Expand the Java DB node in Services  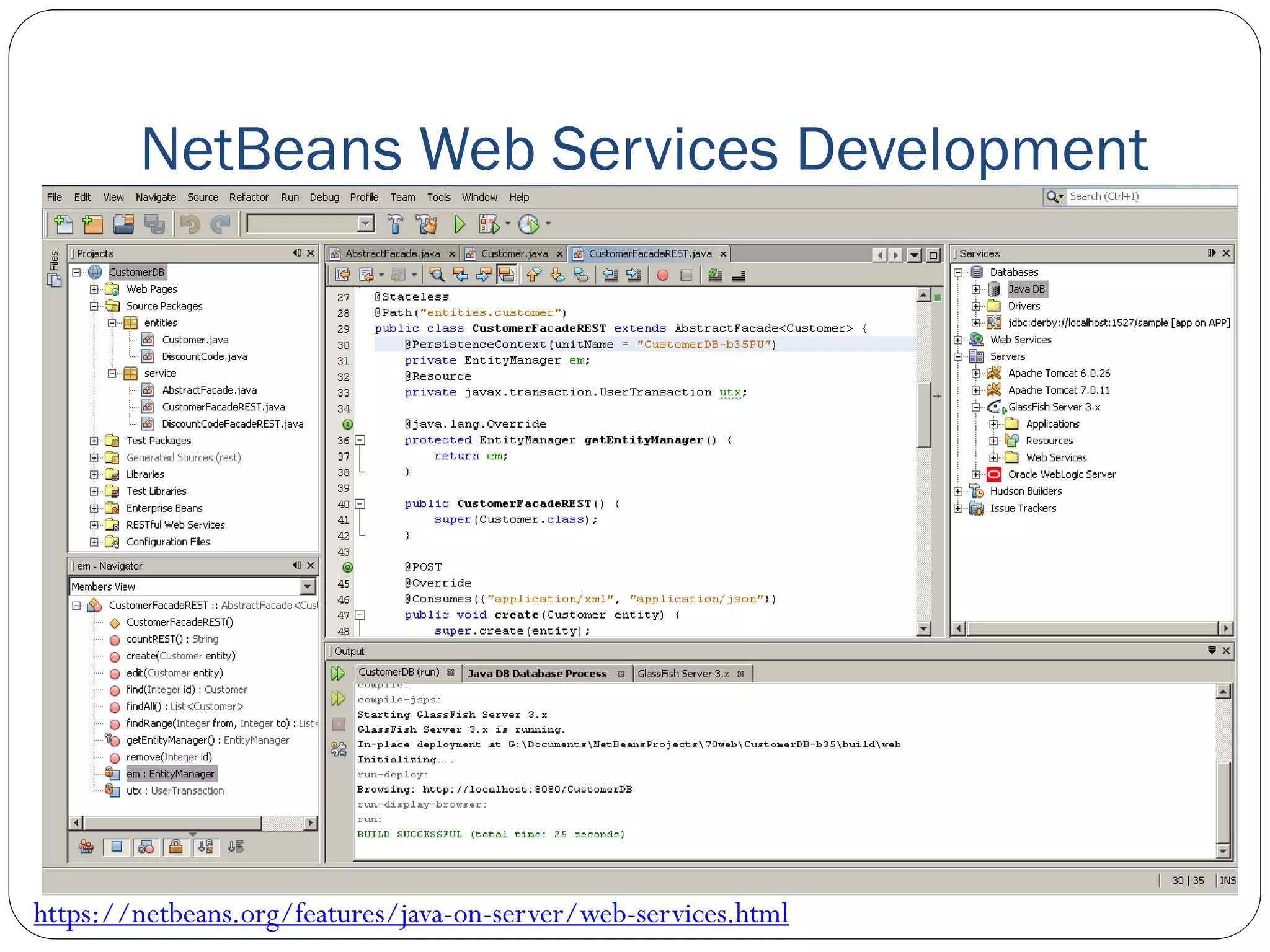click(x=975, y=289)
